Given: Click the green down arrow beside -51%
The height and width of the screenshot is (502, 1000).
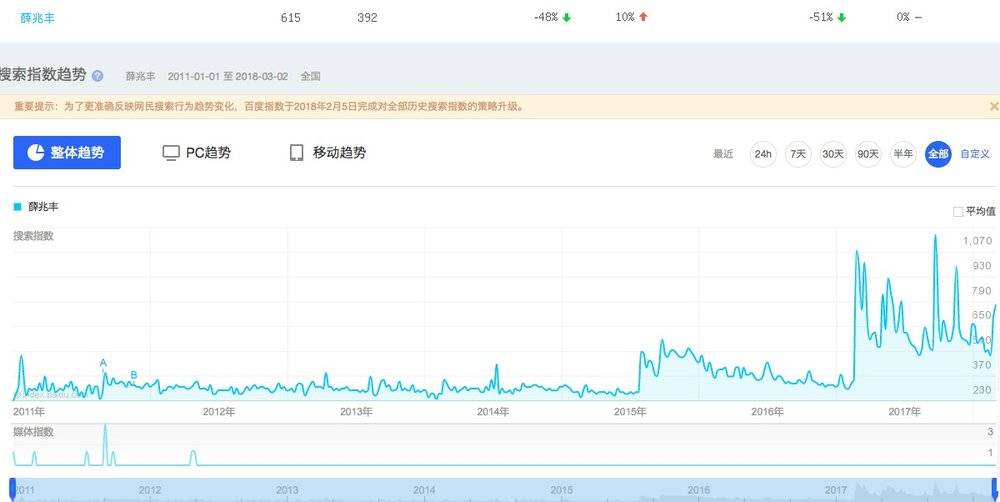Looking at the screenshot, I should [x=842, y=18].
